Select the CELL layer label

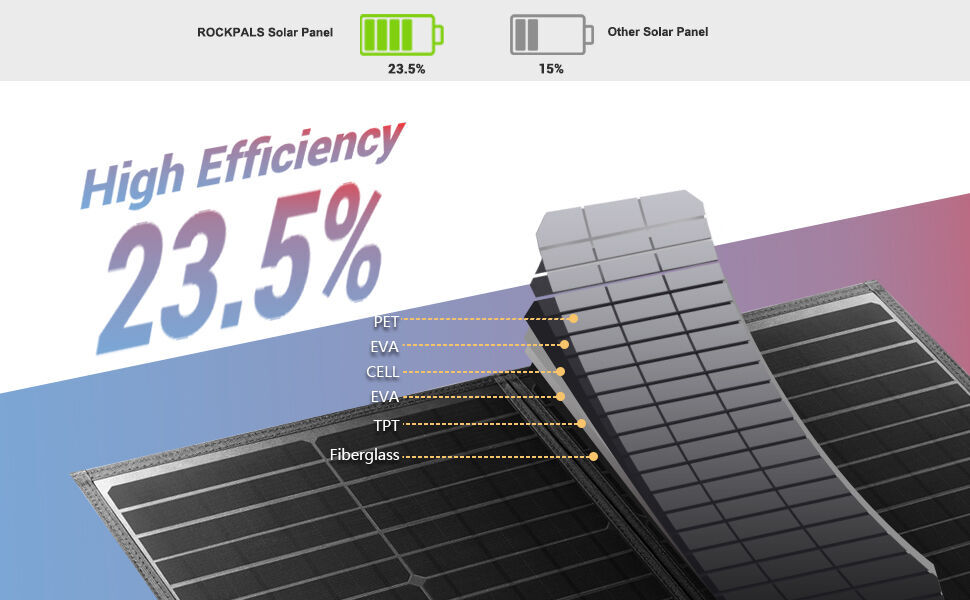(x=382, y=372)
